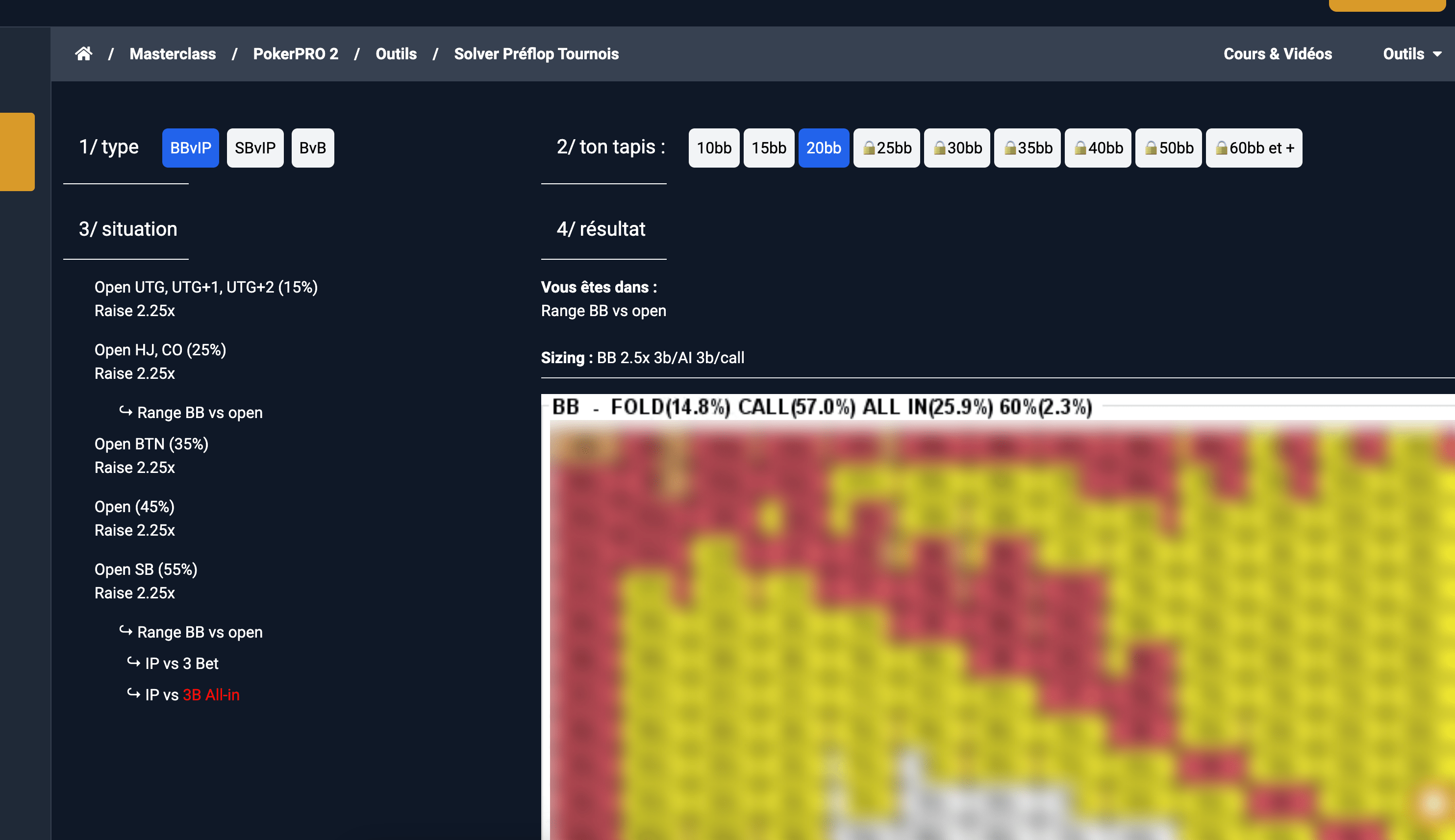Go to Masterclass breadcrumb
This screenshot has height=840, width=1455.
point(173,53)
